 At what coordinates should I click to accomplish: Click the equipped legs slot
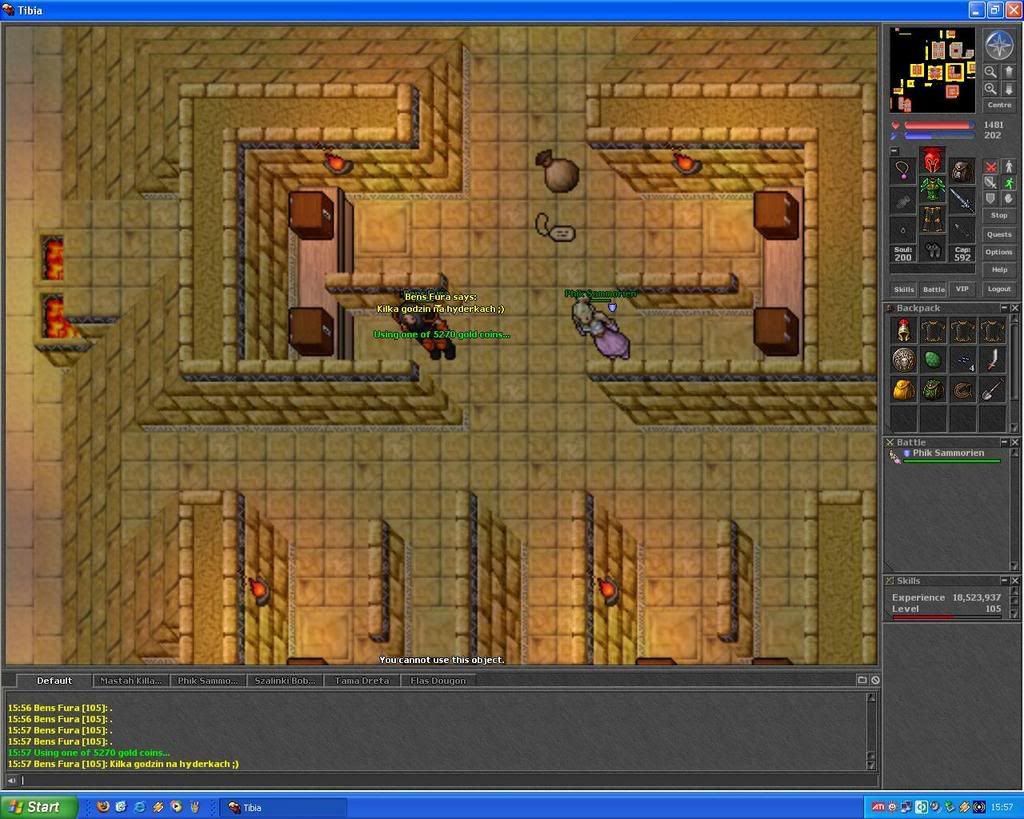[933, 219]
